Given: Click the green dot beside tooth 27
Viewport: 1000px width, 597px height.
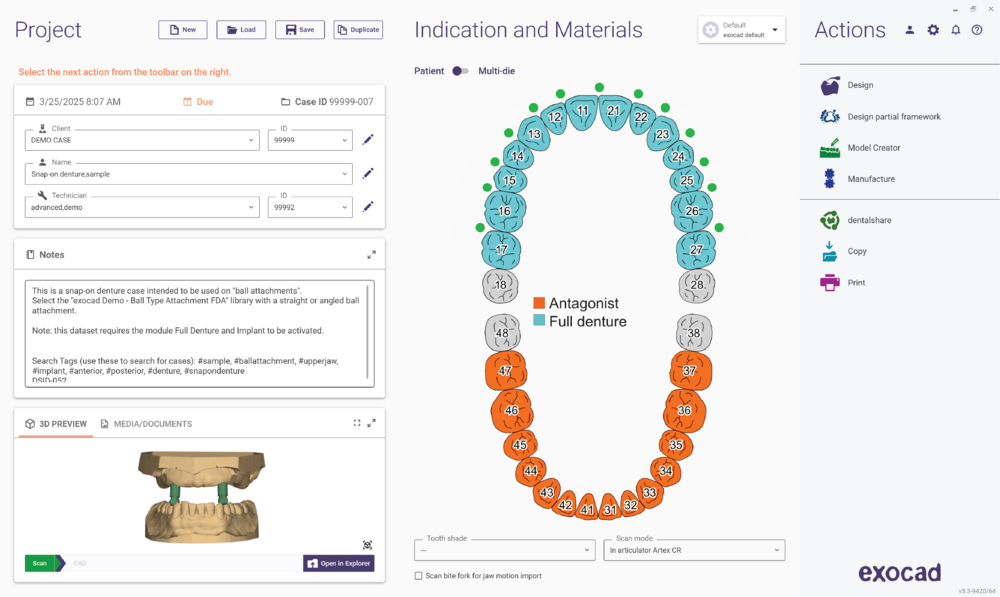Looking at the screenshot, I should (719, 227).
